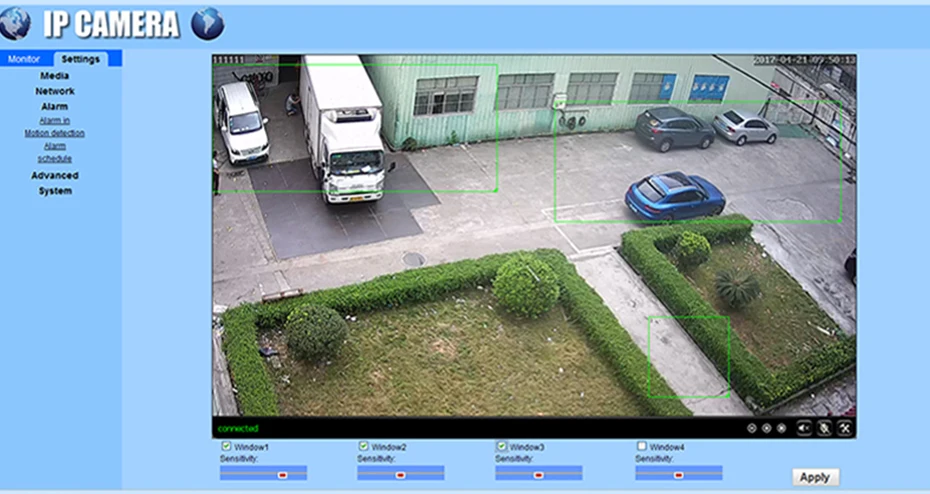
Task: Uncheck the Window1 checkbox
Action: pyautogui.click(x=226, y=446)
